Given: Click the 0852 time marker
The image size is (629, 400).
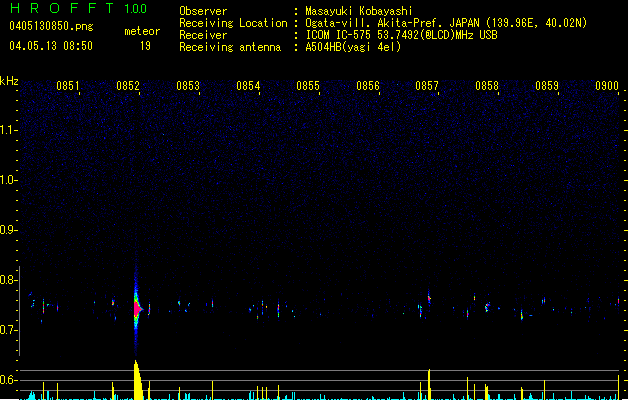Looking at the screenshot, I should click(x=128, y=86).
